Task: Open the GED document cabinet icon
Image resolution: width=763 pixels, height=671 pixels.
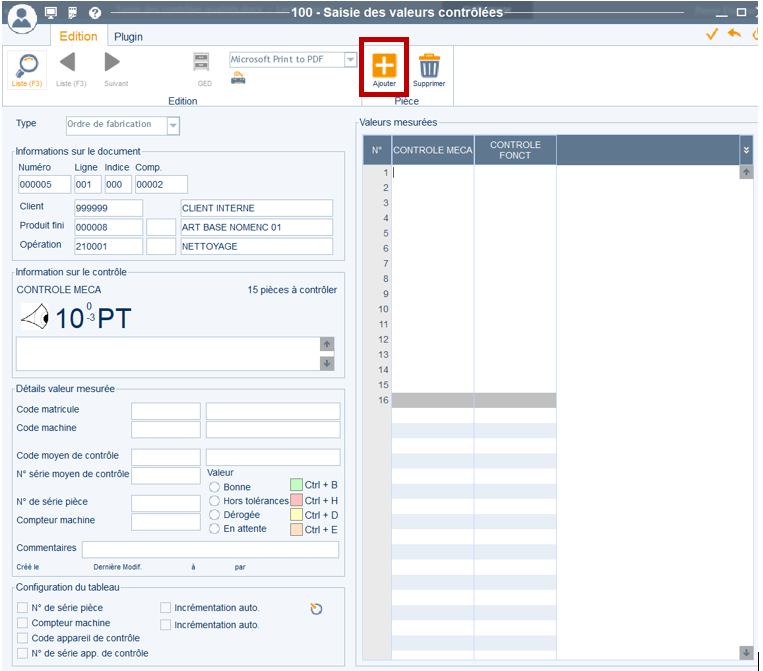Action: tap(201, 63)
